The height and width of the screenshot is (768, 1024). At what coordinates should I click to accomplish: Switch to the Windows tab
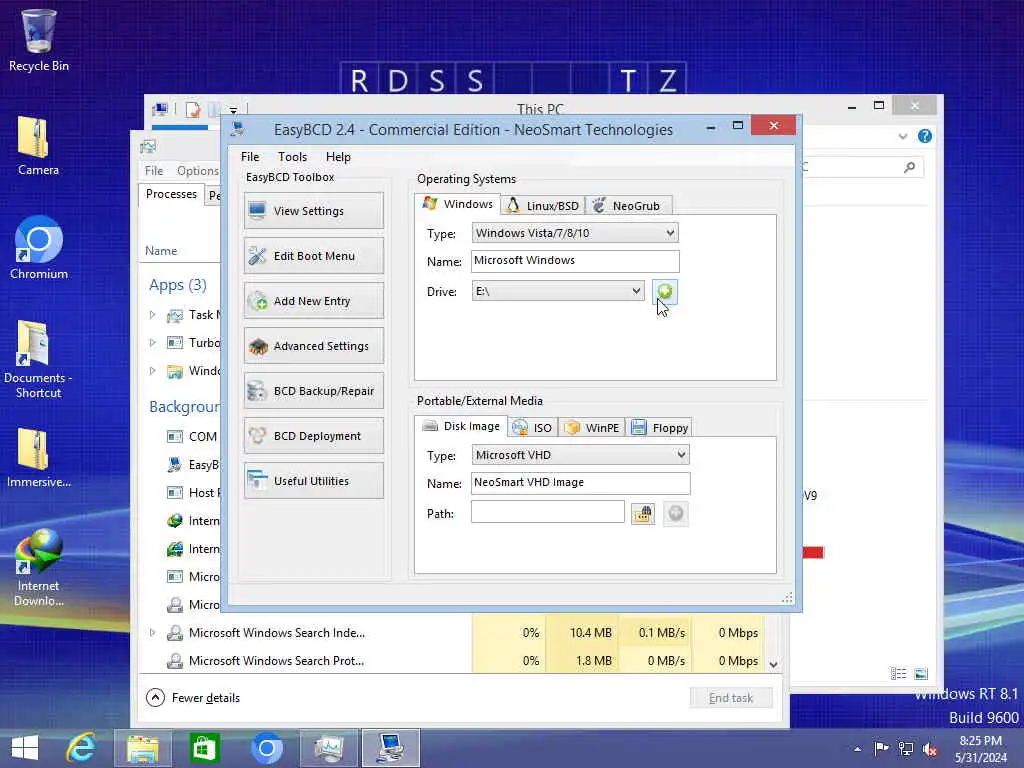click(458, 204)
